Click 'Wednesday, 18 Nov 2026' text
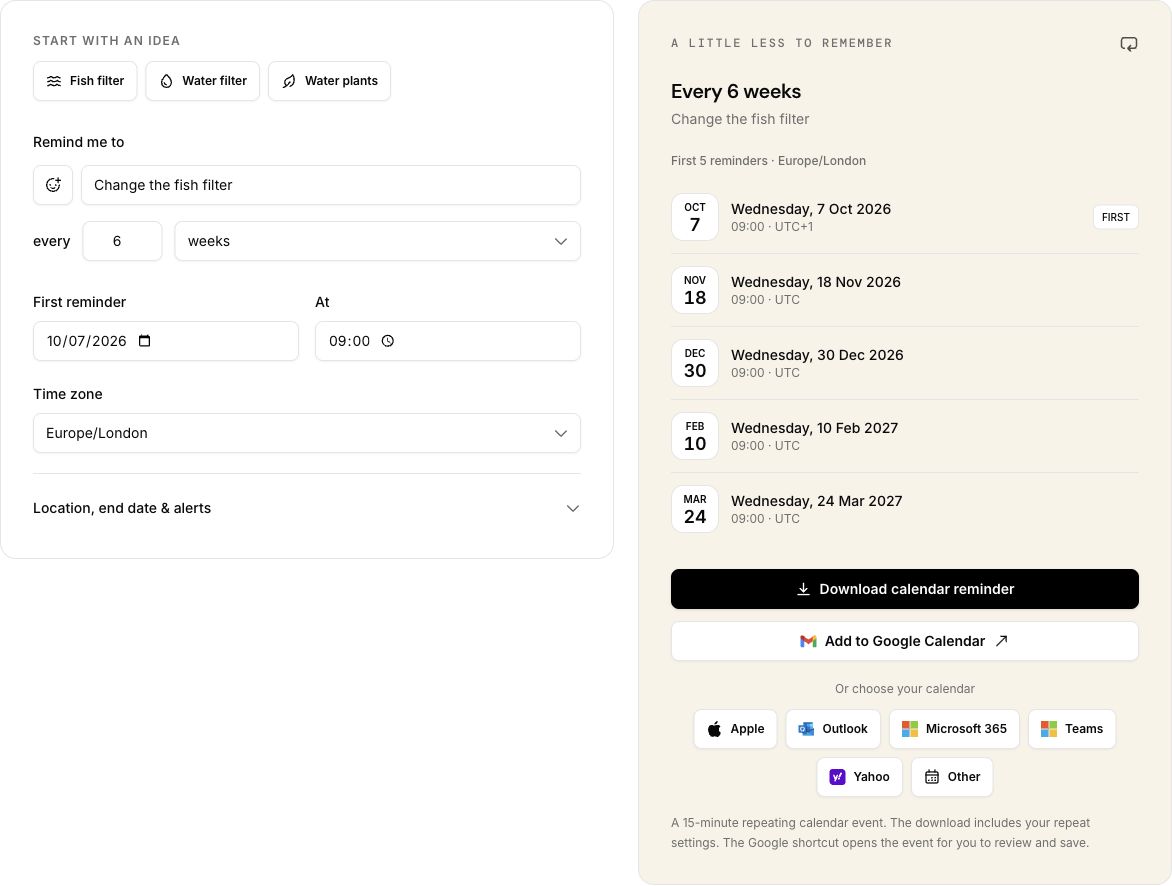Image resolution: width=1172 pixels, height=886 pixels. [x=815, y=282]
